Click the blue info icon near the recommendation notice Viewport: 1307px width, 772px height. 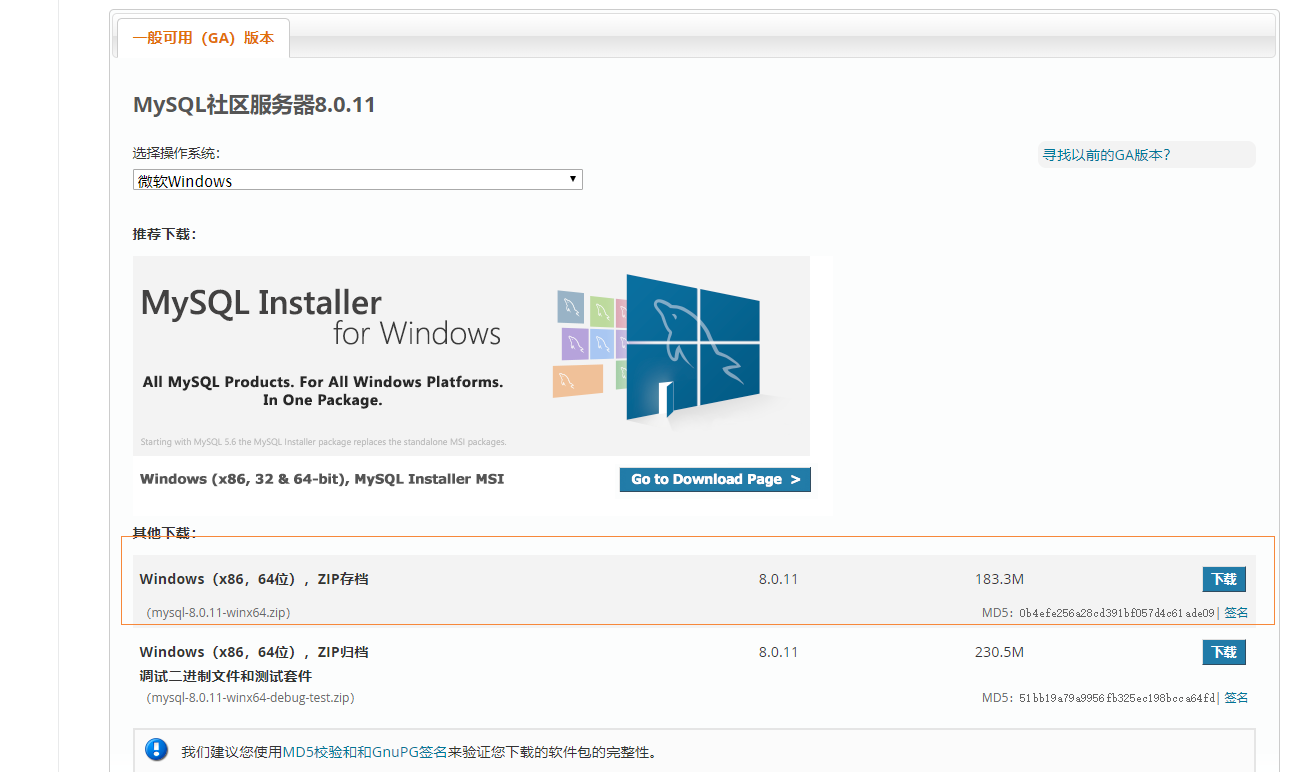point(156,750)
